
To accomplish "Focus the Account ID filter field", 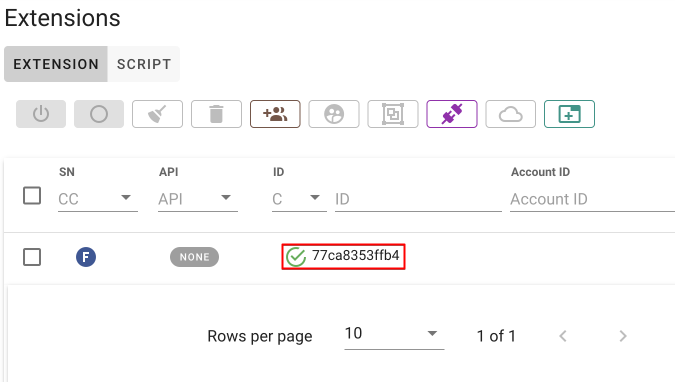I will tap(592, 199).
